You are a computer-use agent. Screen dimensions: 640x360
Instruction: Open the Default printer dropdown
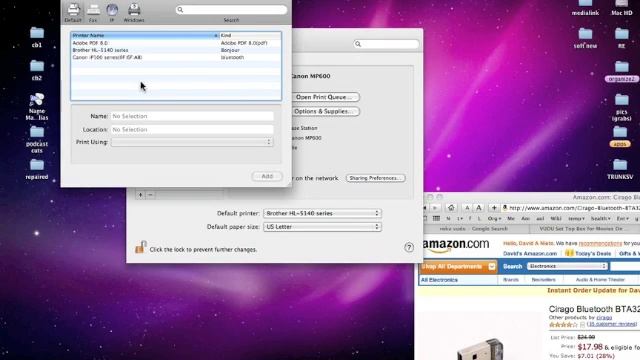(x=322, y=213)
